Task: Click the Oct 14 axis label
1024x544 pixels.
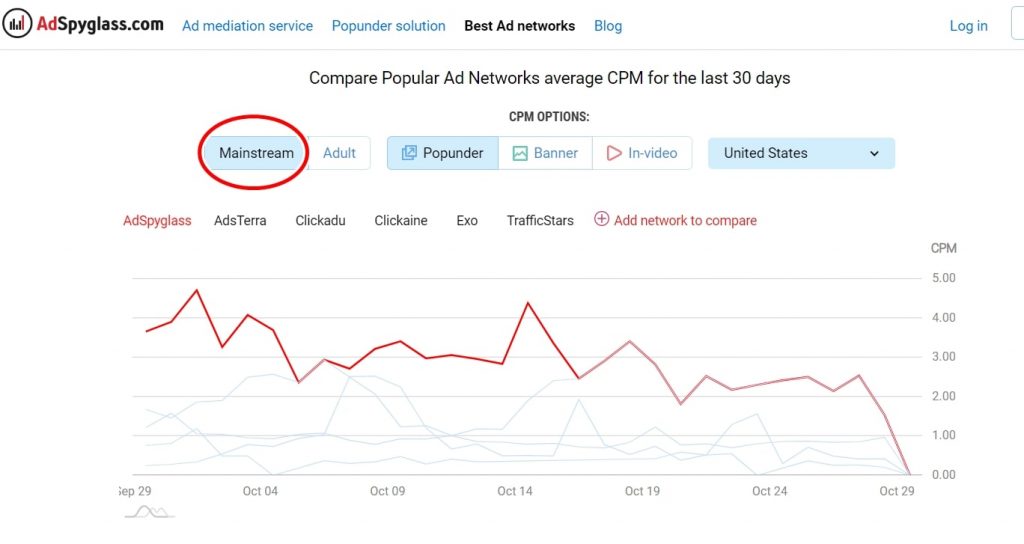Action: [x=515, y=491]
